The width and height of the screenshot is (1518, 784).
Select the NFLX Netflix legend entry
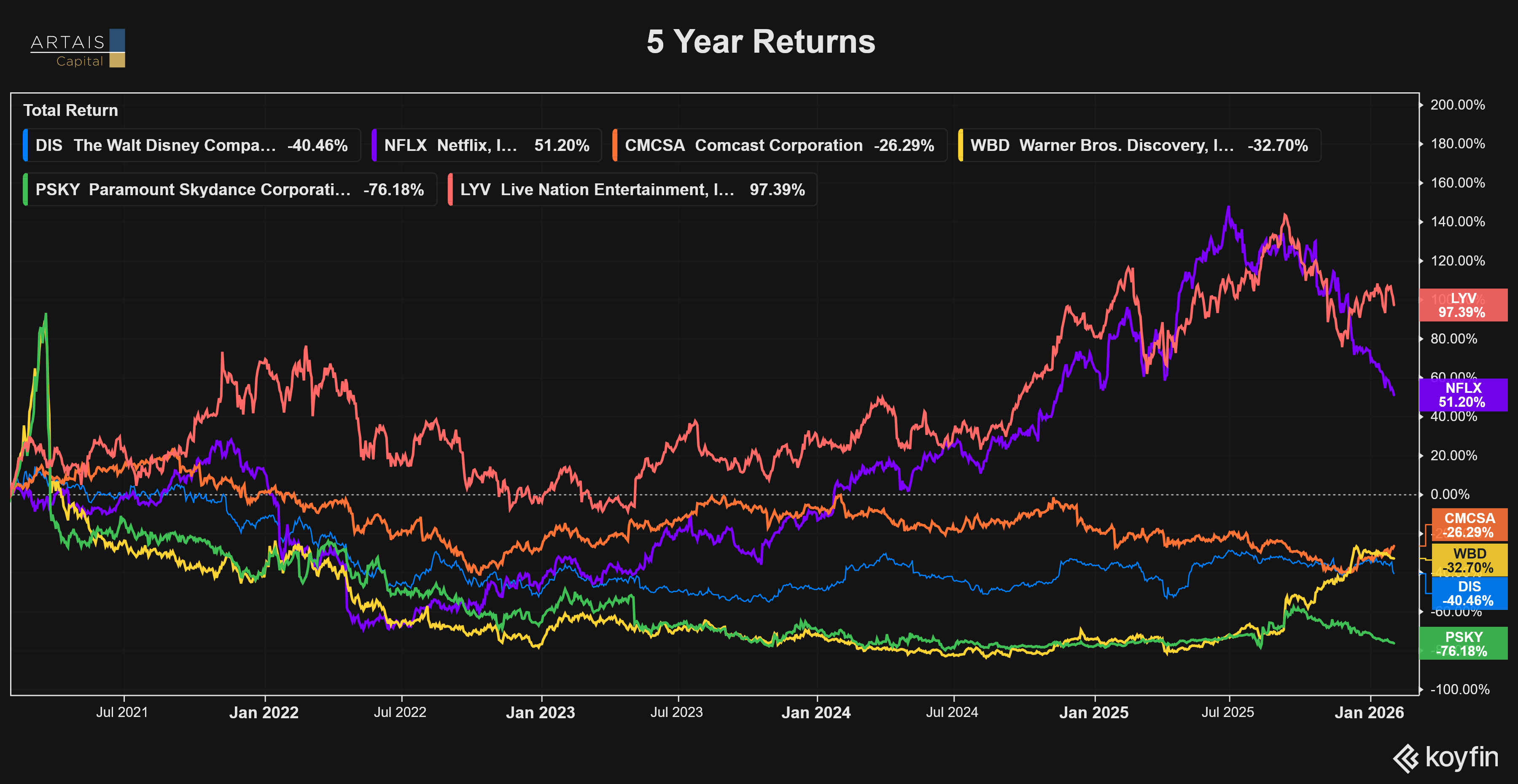tap(487, 145)
